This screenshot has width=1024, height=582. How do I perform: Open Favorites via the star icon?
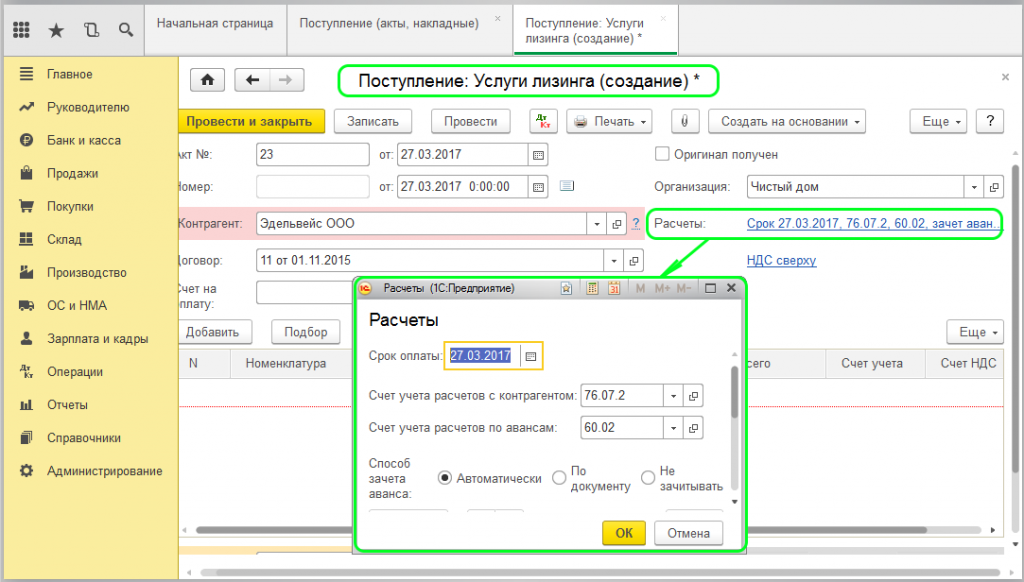point(56,30)
